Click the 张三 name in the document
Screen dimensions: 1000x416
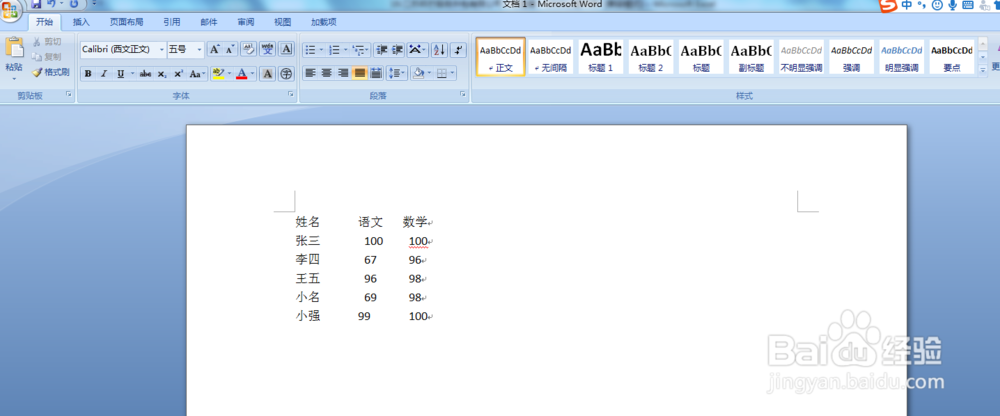point(308,241)
